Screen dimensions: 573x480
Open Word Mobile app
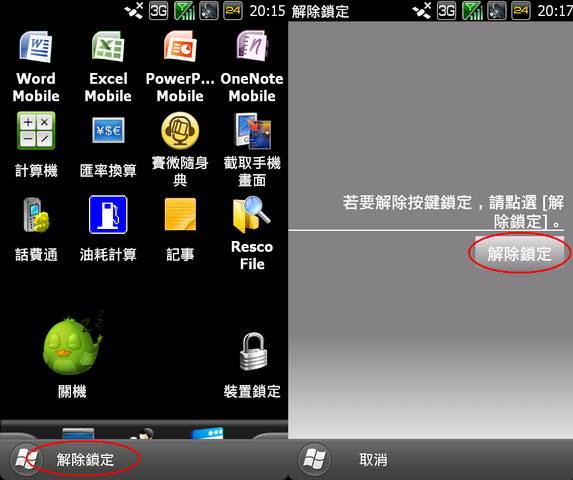click(x=36, y=66)
